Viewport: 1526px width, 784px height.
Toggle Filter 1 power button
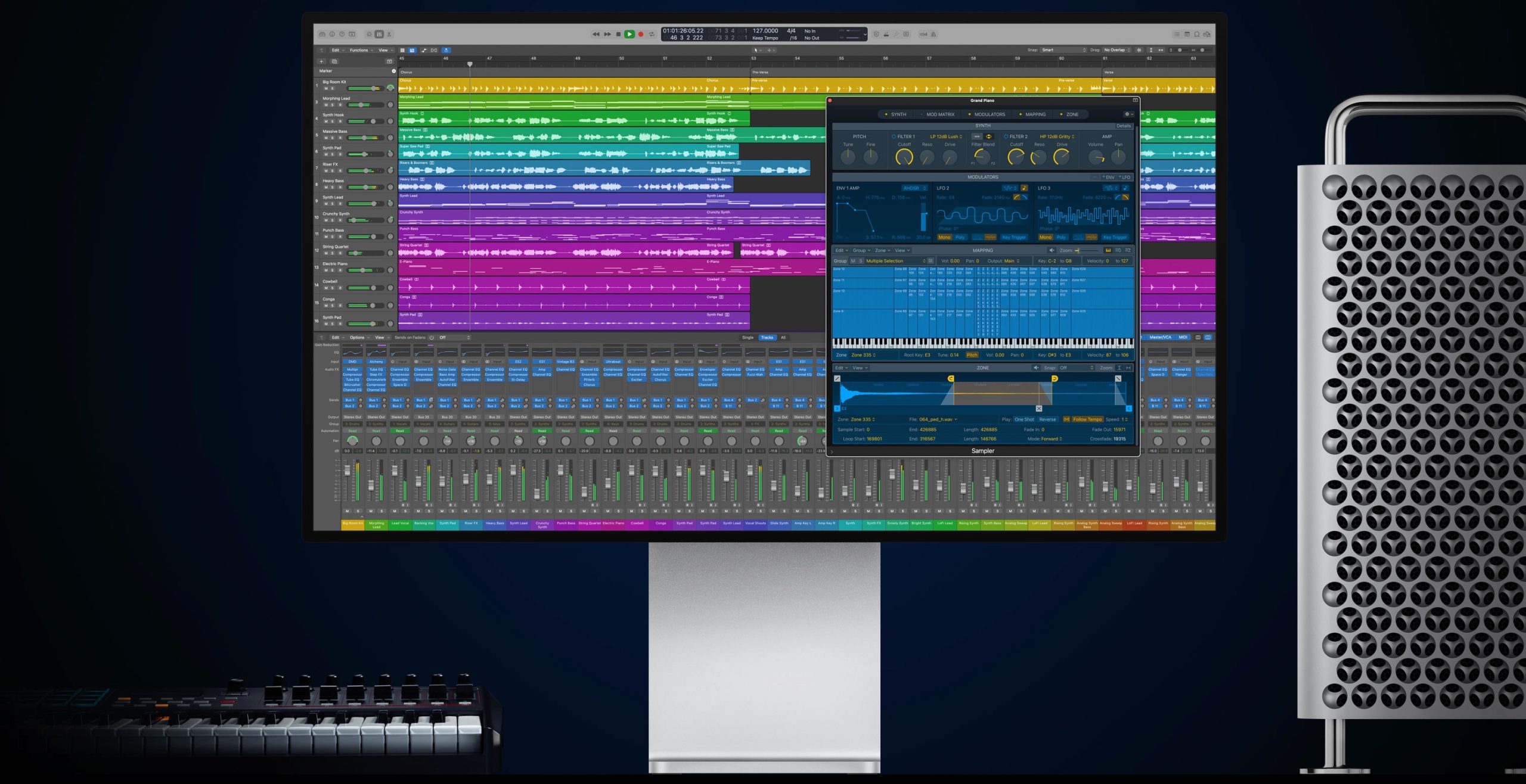point(894,136)
